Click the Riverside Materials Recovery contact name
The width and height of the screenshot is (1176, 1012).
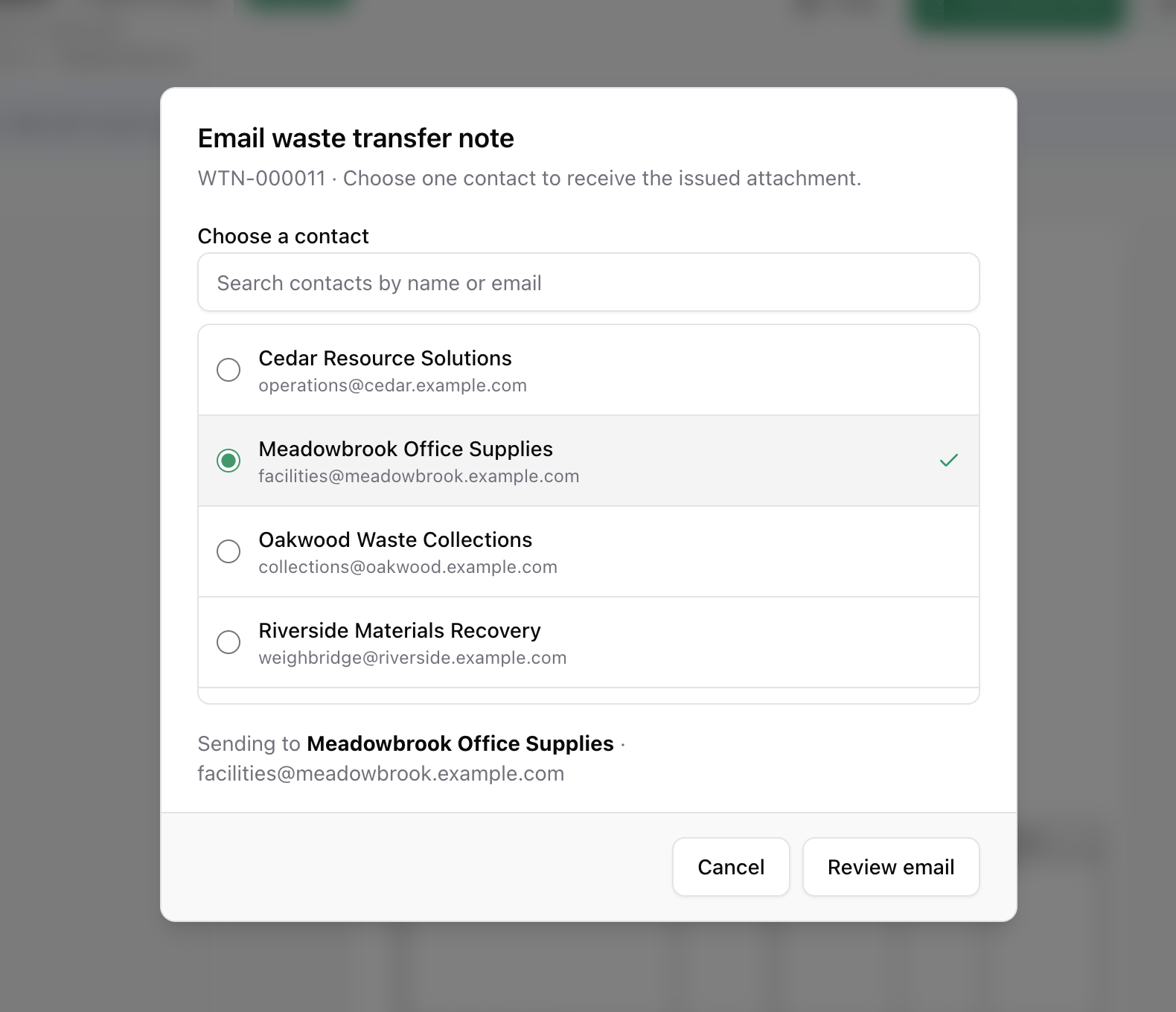[400, 630]
